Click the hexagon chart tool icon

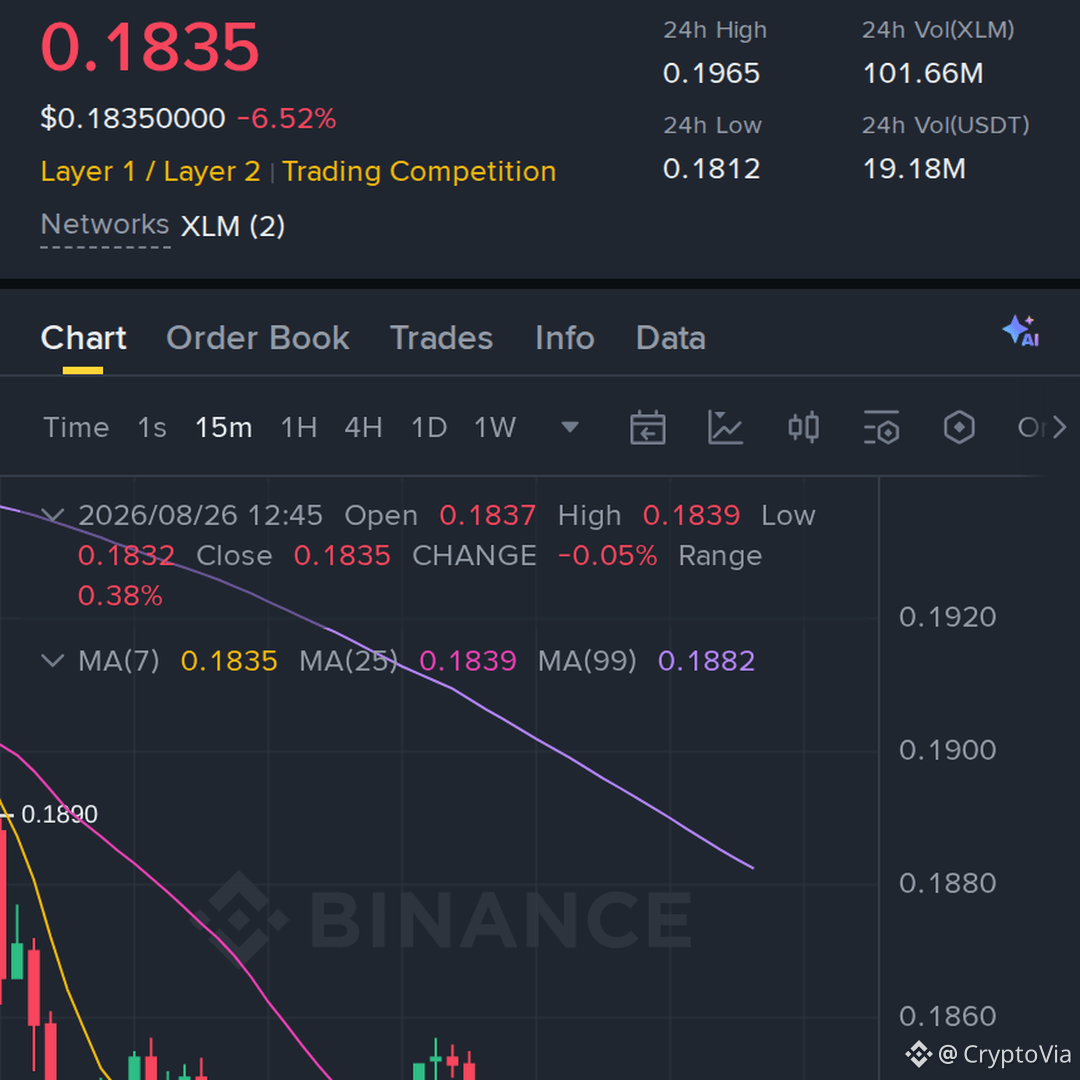click(x=959, y=428)
